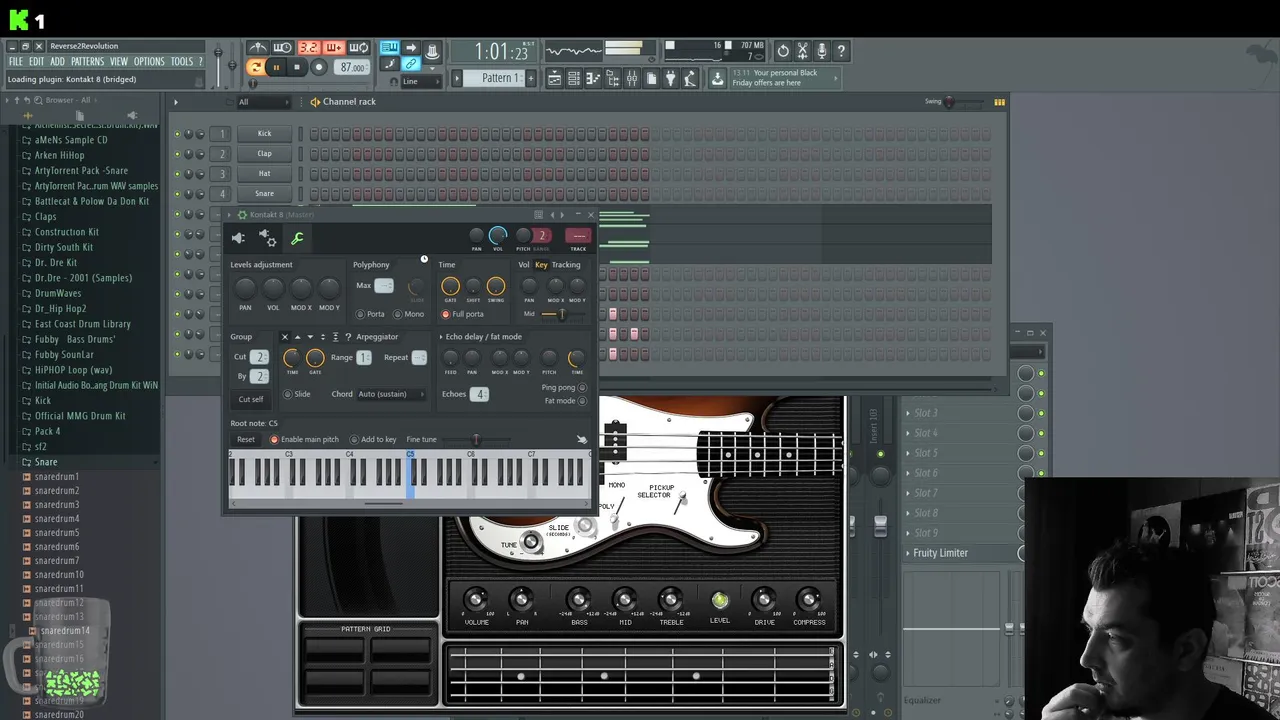Viewport: 1280px width, 720px height.
Task: Open Kontakt 8 window options arrow menu
Action: (x=229, y=215)
